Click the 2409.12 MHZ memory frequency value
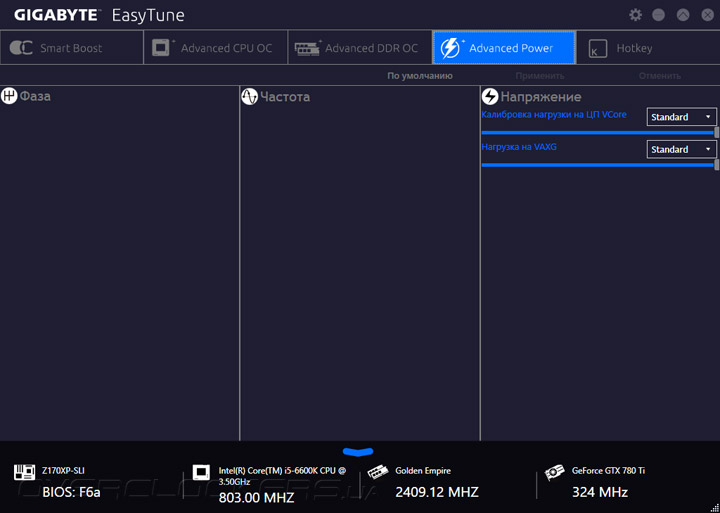The height and width of the screenshot is (513, 720). (437, 492)
